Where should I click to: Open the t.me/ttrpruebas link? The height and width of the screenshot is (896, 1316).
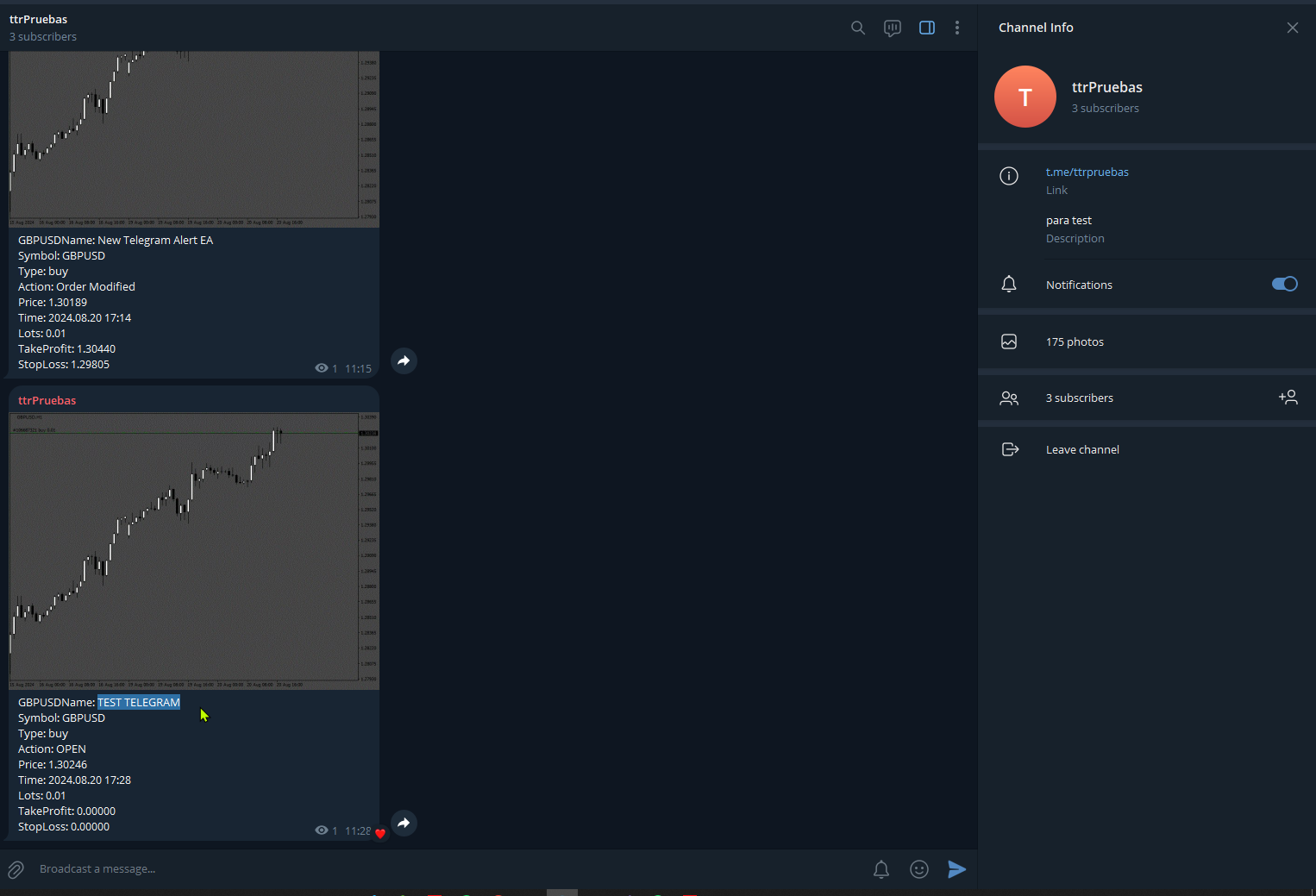coord(1087,172)
